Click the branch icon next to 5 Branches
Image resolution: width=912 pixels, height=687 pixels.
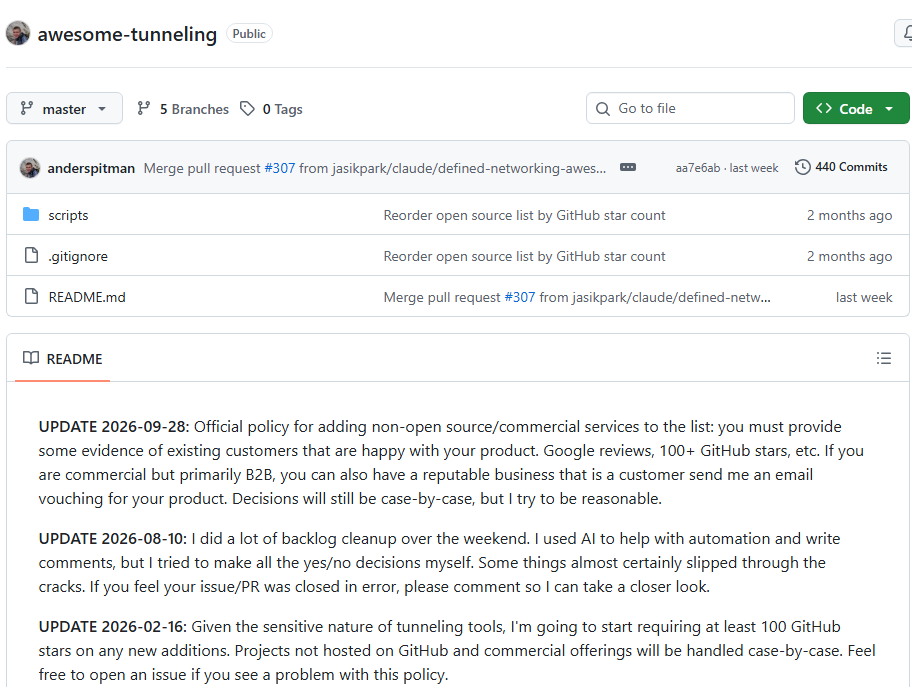click(144, 108)
